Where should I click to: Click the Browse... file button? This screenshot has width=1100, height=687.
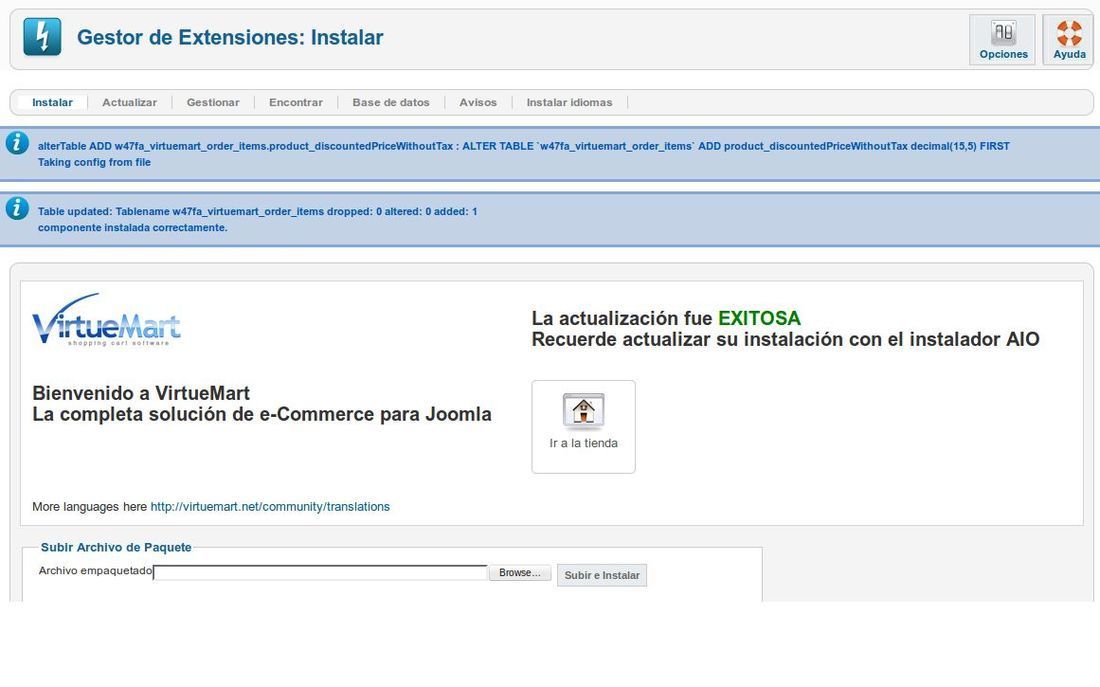click(520, 573)
